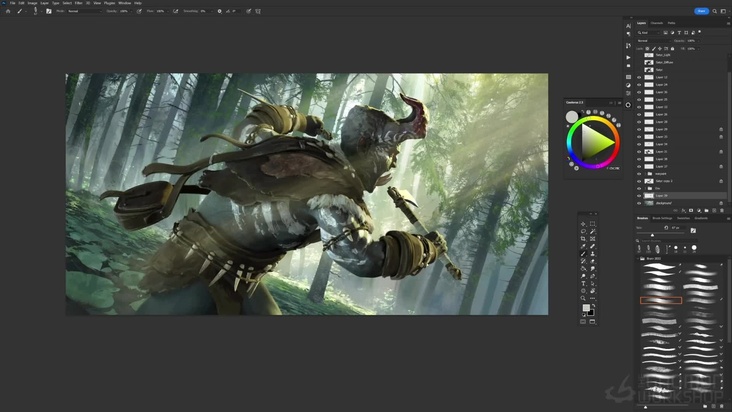
Task: Select the Brush tool in the toolbox
Action: point(583,254)
